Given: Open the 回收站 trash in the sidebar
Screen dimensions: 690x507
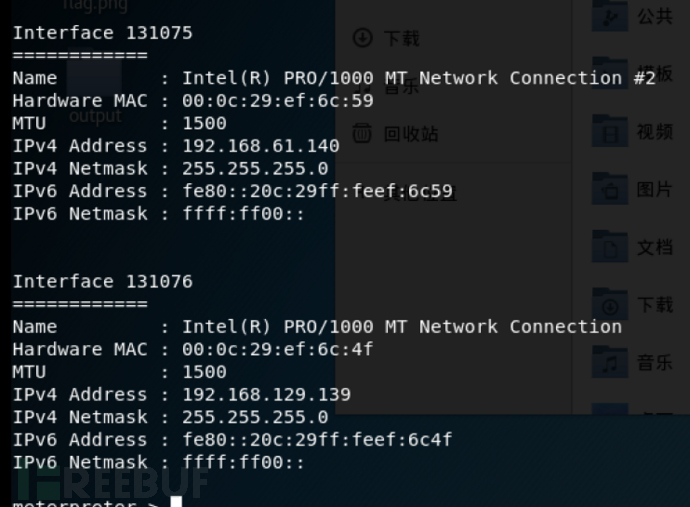Looking at the screenshot, I should [396, 134].
